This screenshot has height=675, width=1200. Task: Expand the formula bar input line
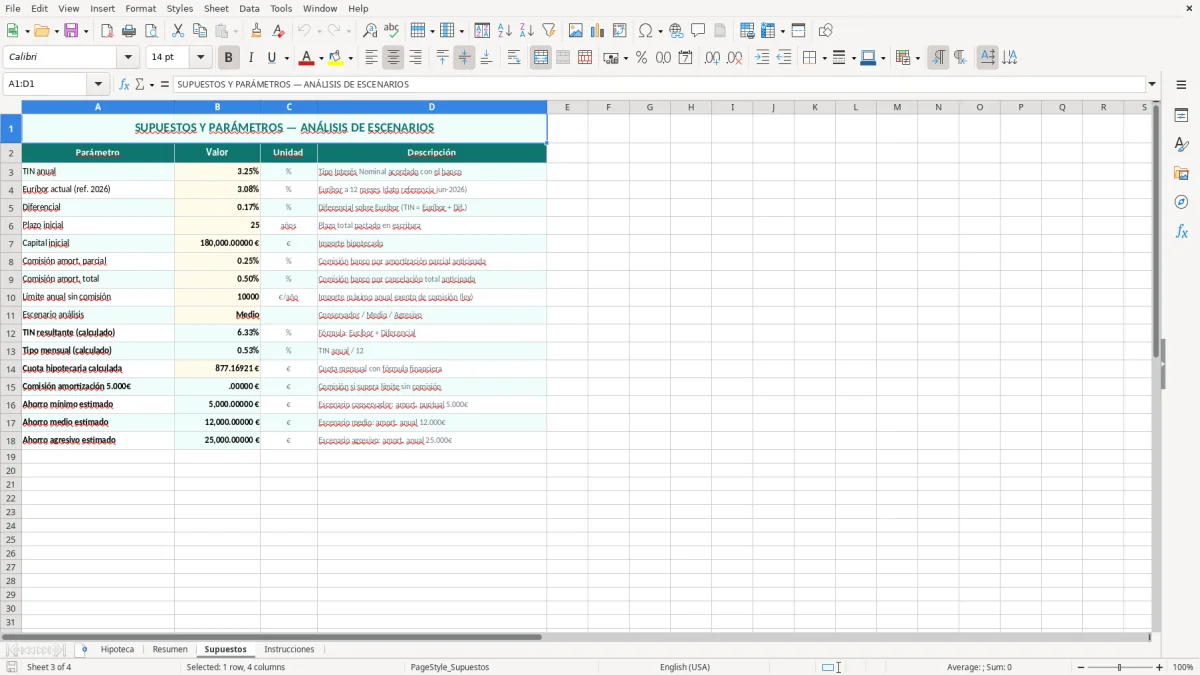1152,85
